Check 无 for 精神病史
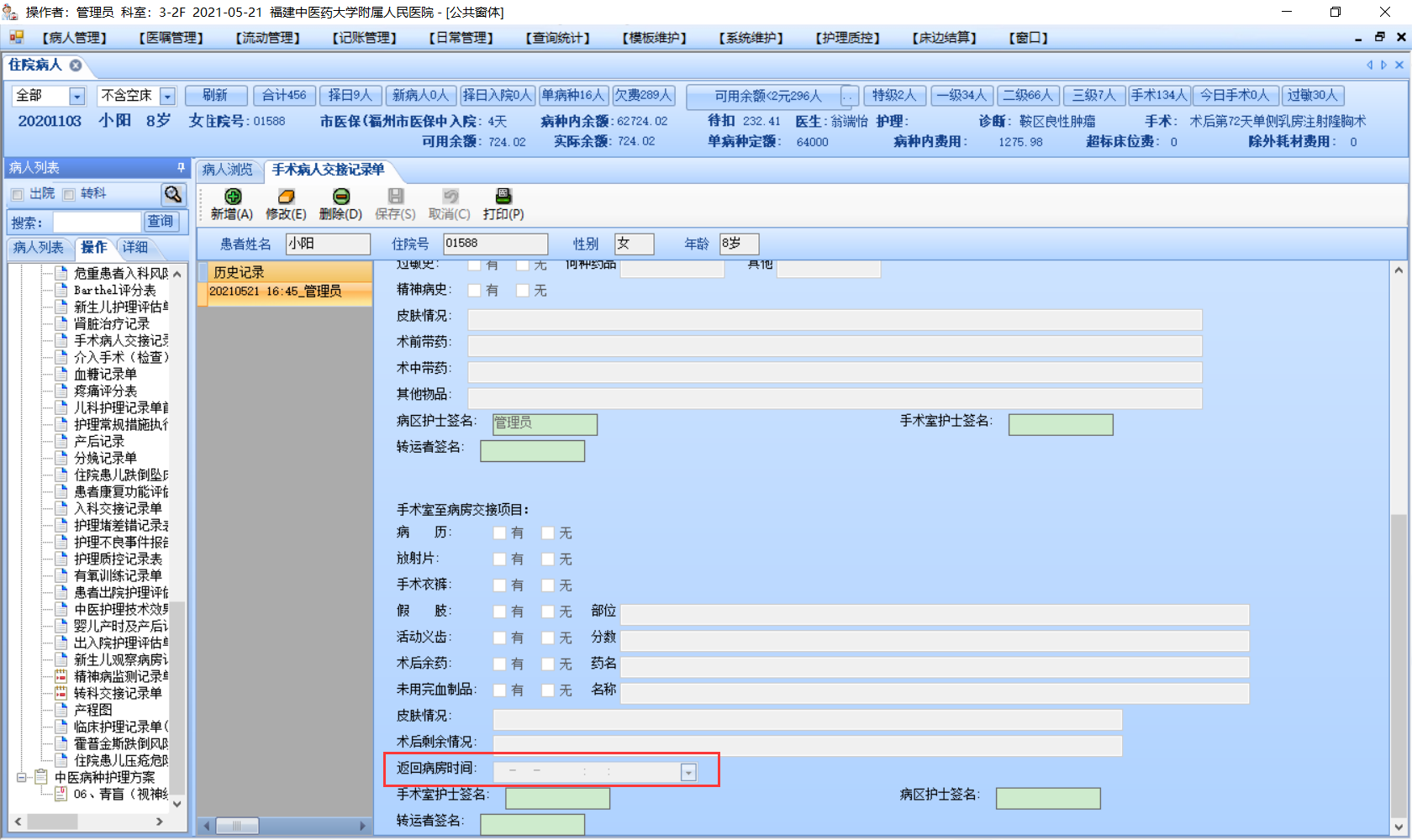The width and height of the screenshot is (1412, 840). click(x=523, y=291)
